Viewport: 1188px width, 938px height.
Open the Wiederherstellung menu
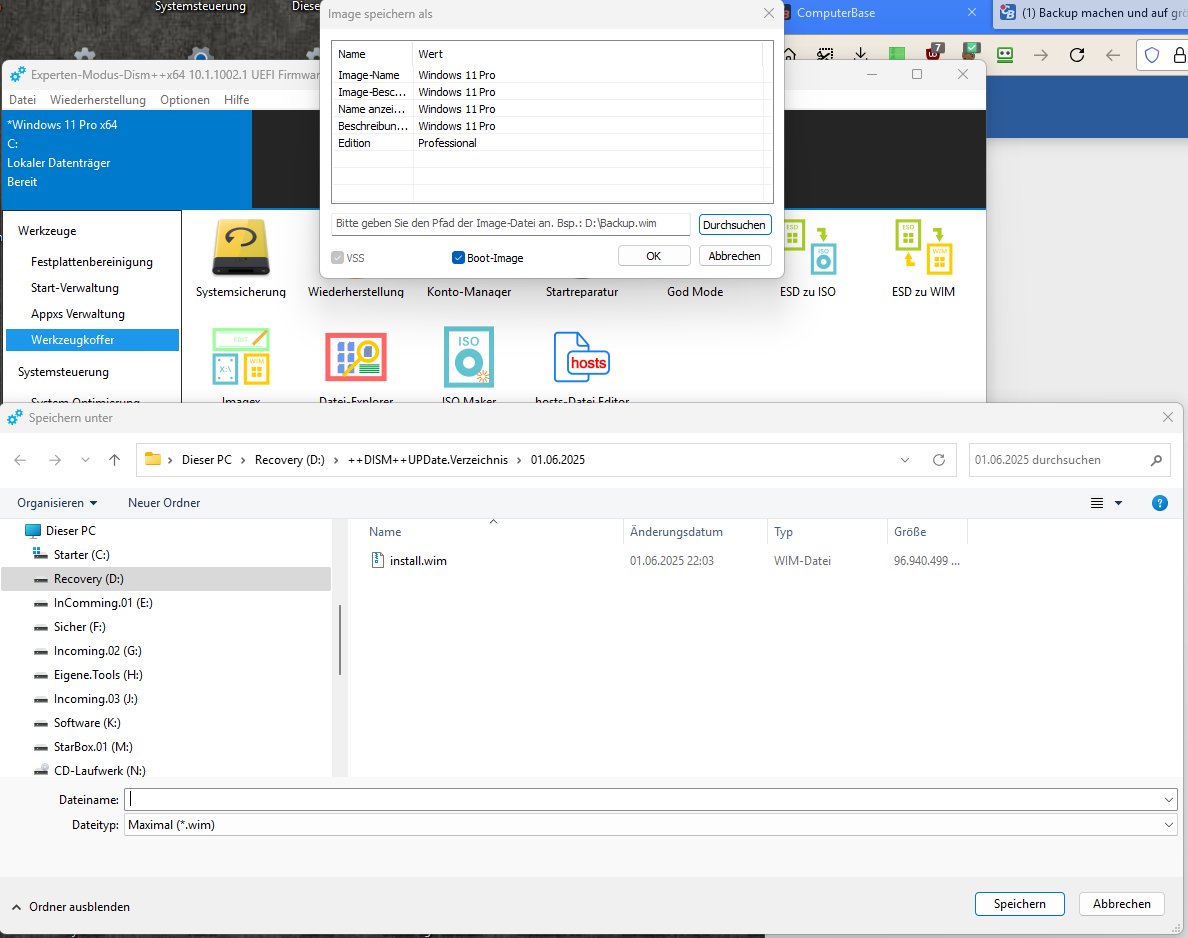98,100
